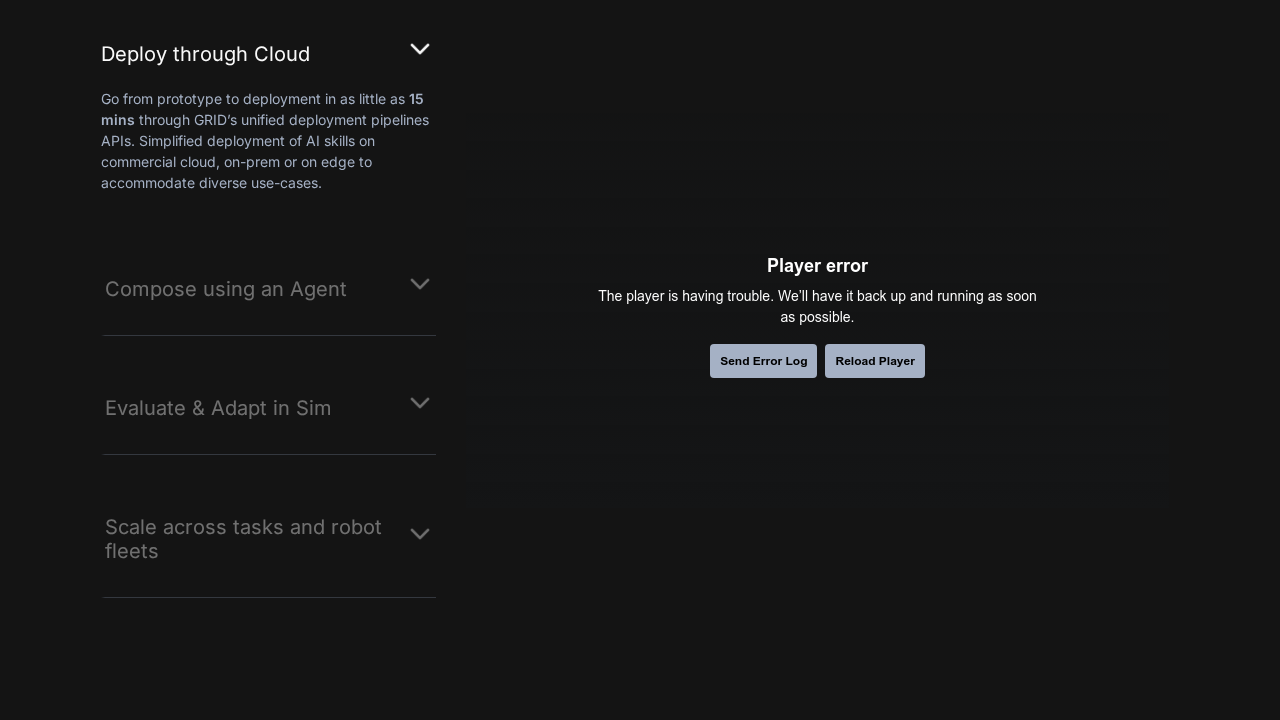
Task: Click the divider under Compose using an Agent
Action: click(268, 334)
